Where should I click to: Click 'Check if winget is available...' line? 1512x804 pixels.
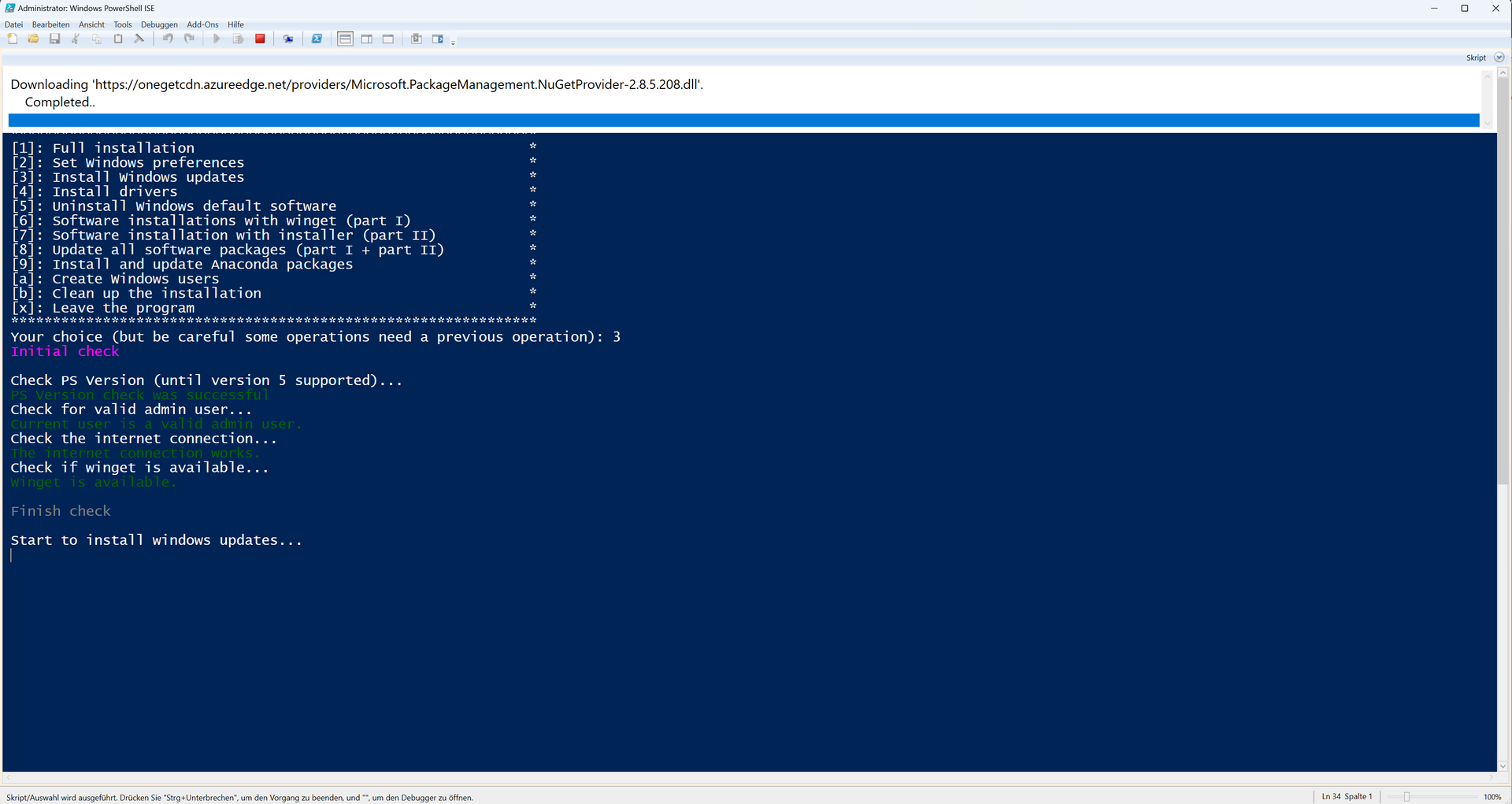click(139, 469)
